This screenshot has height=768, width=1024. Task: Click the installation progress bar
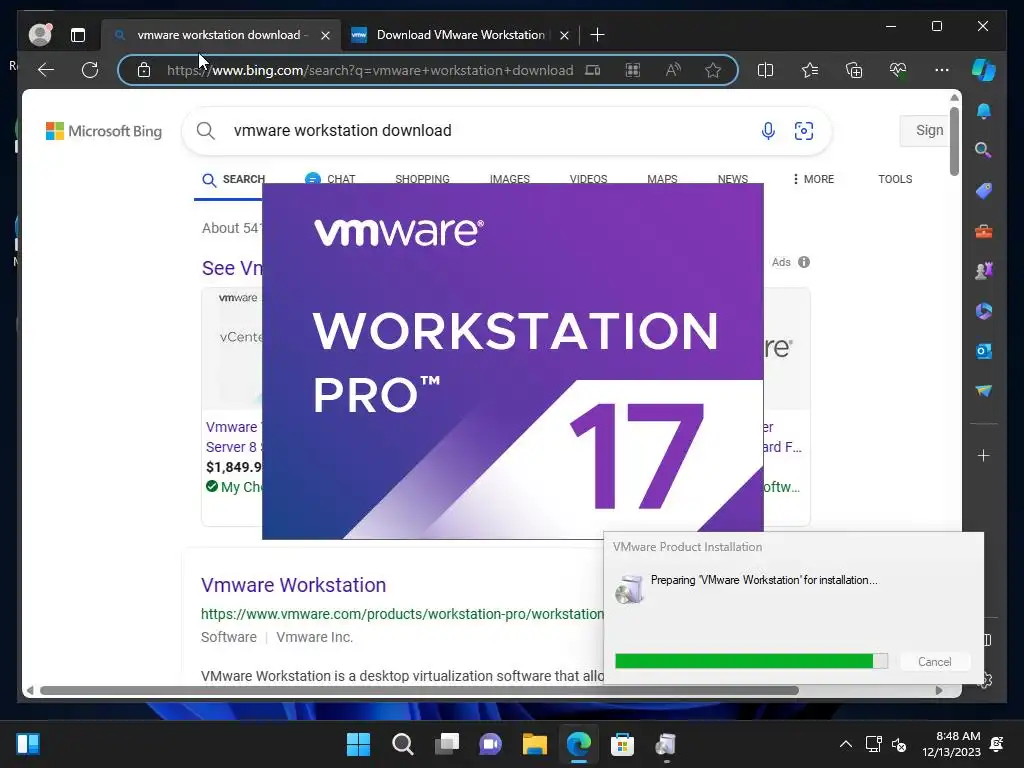click(751, 661)
